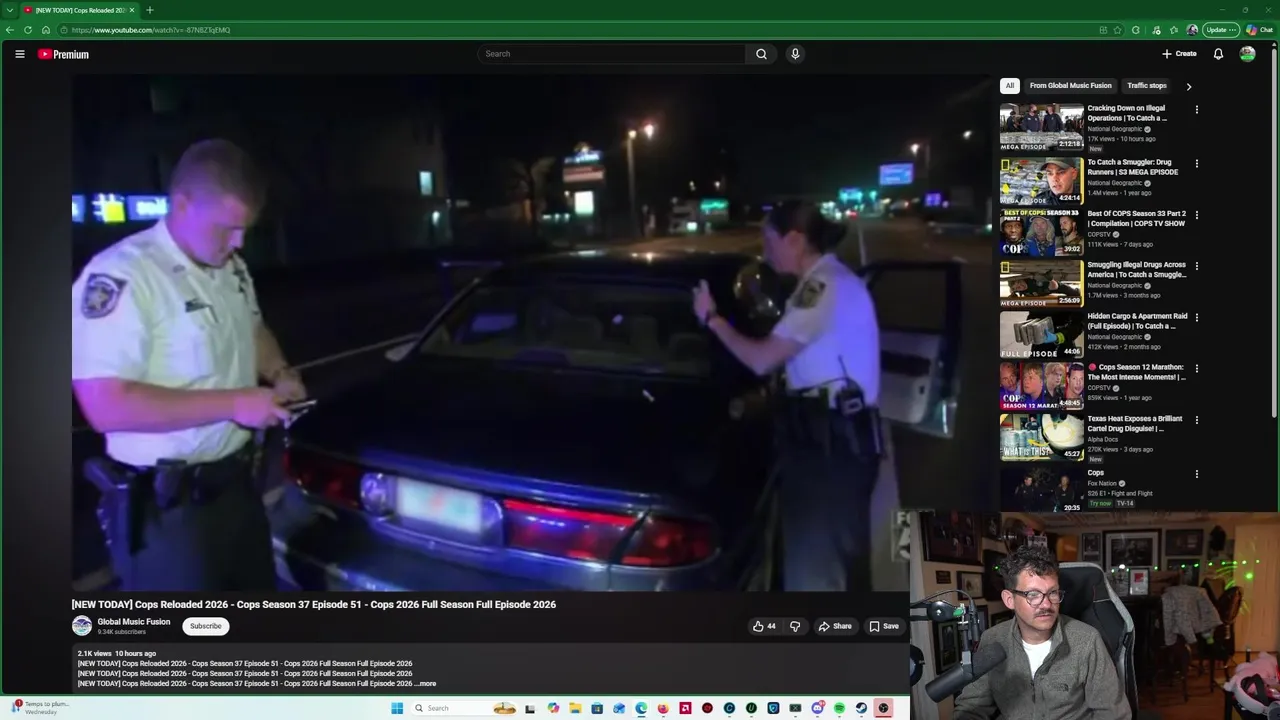Viewport: 1280px width, 720px height.
Task: Open Hidden Cargo & Apartment Raid title
Action: (1137, 321)
